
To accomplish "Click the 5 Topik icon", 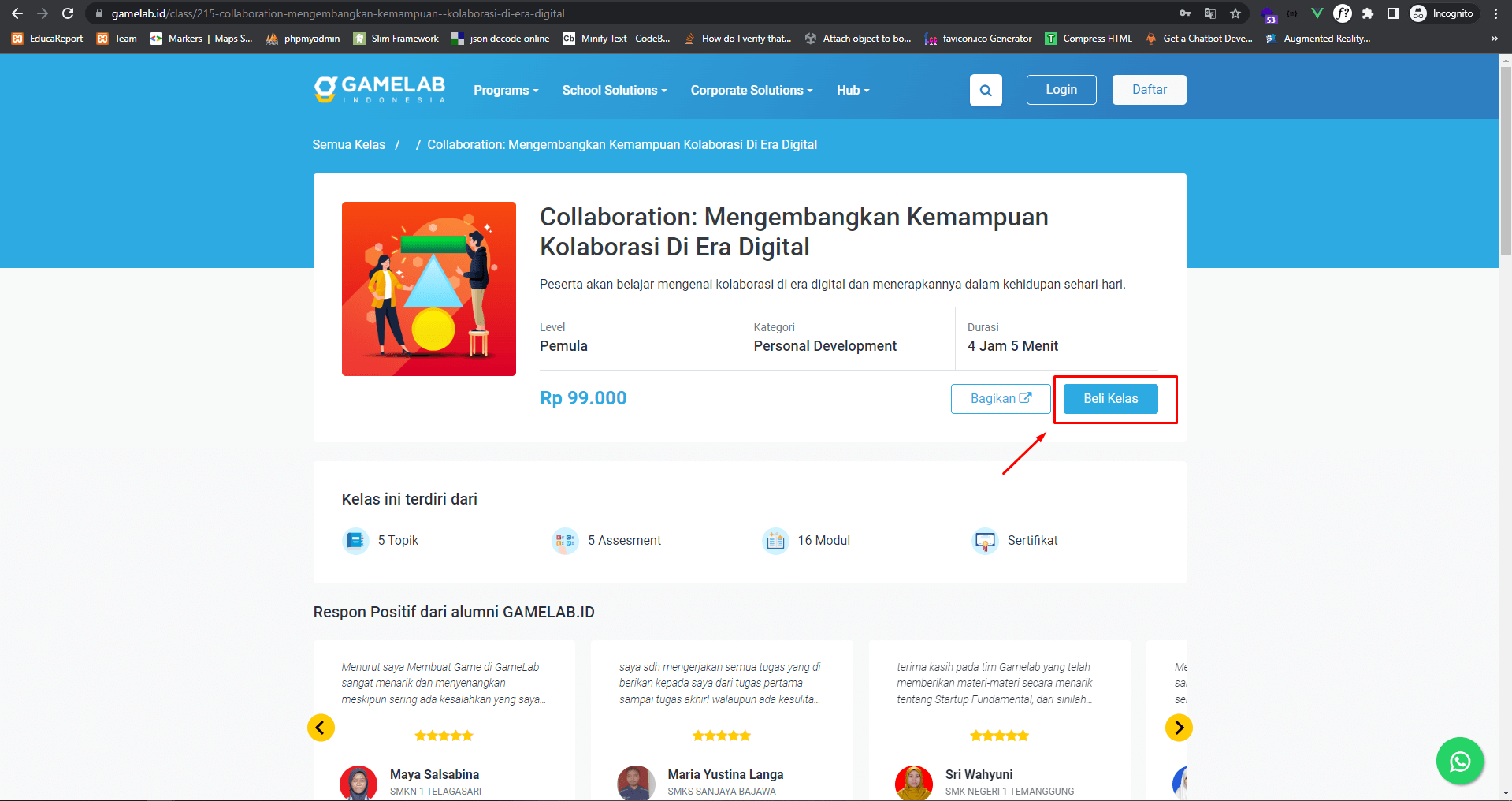I will coord(355,541).
